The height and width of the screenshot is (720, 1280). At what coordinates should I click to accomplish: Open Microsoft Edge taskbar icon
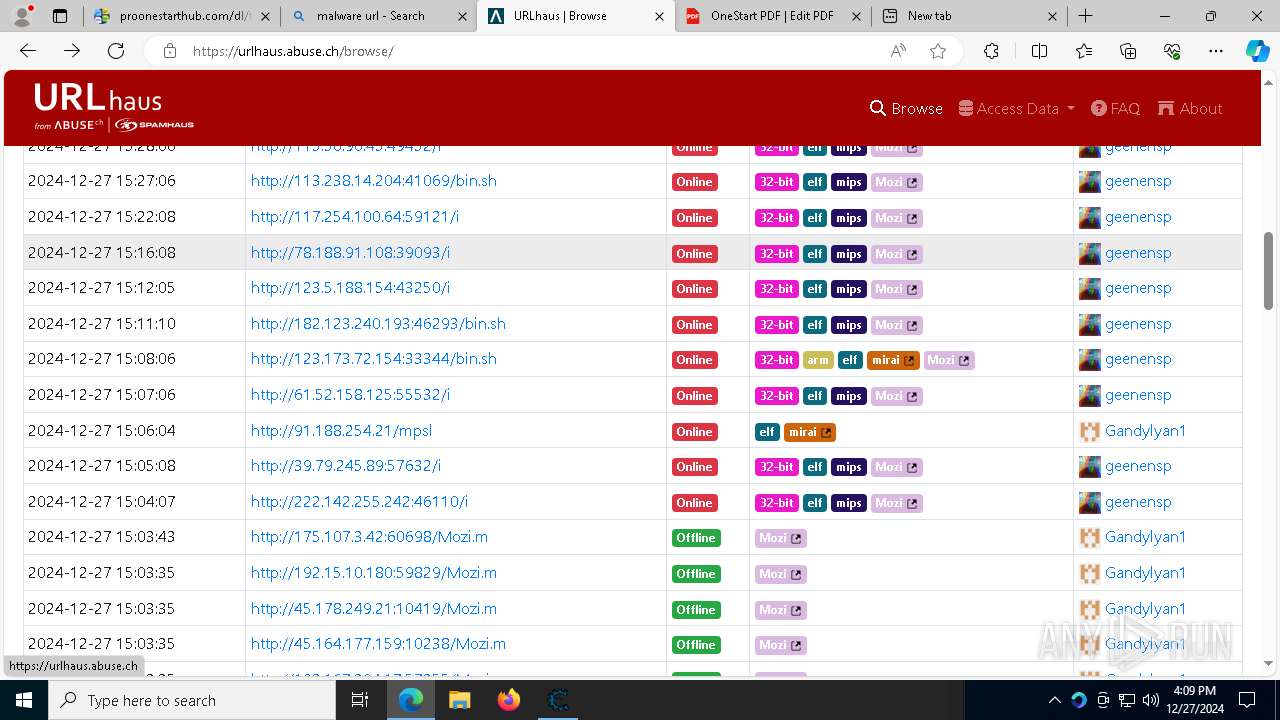pos(411,700)
